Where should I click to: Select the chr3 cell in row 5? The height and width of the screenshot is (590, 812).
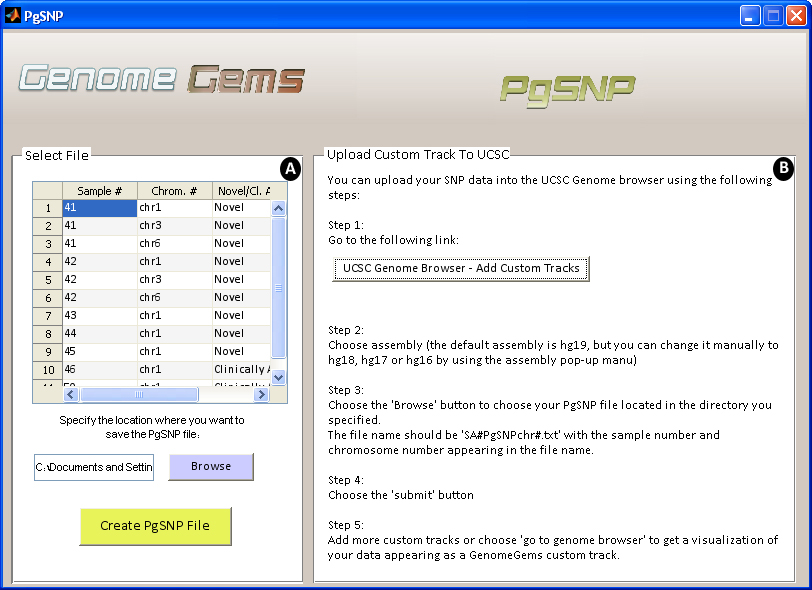[175, 280]
